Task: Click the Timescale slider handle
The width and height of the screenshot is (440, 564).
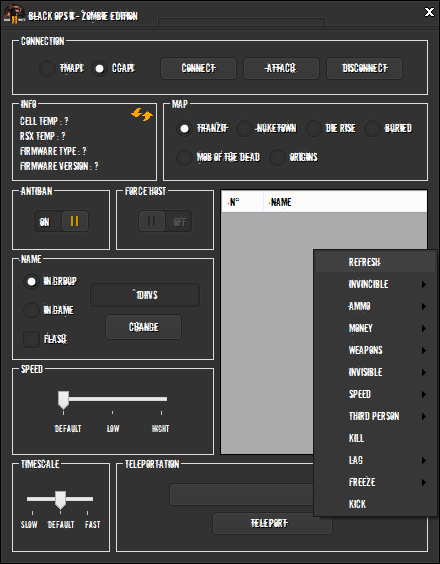Action: tap(60, 500)
